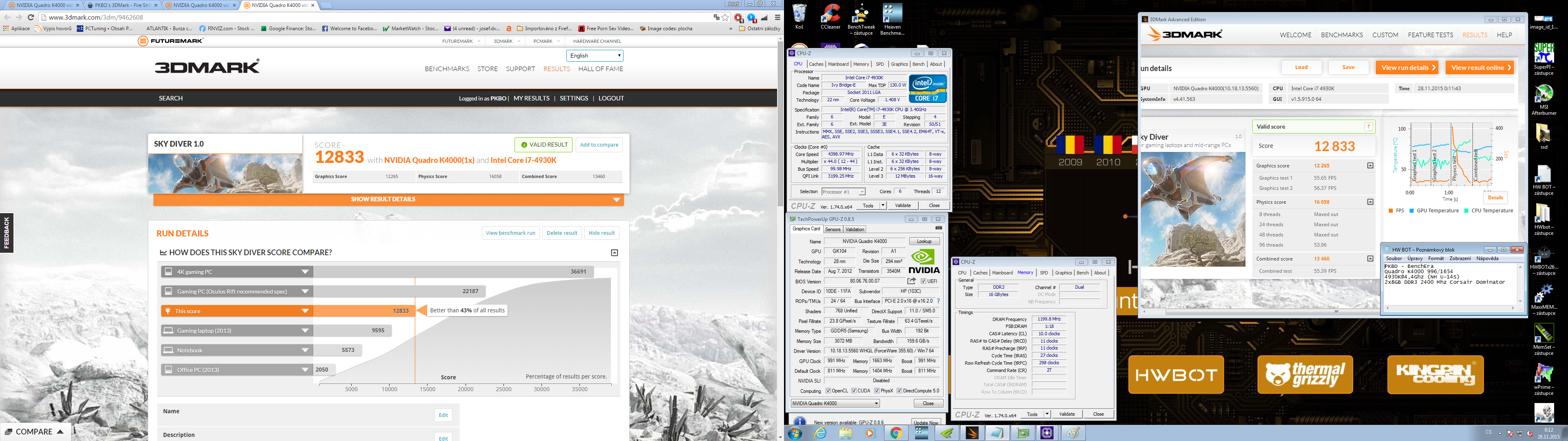Screen dimensions: 1568x441
Task: Switch to the CPU-Z taskbar icon
Action: click(1047, 433)
